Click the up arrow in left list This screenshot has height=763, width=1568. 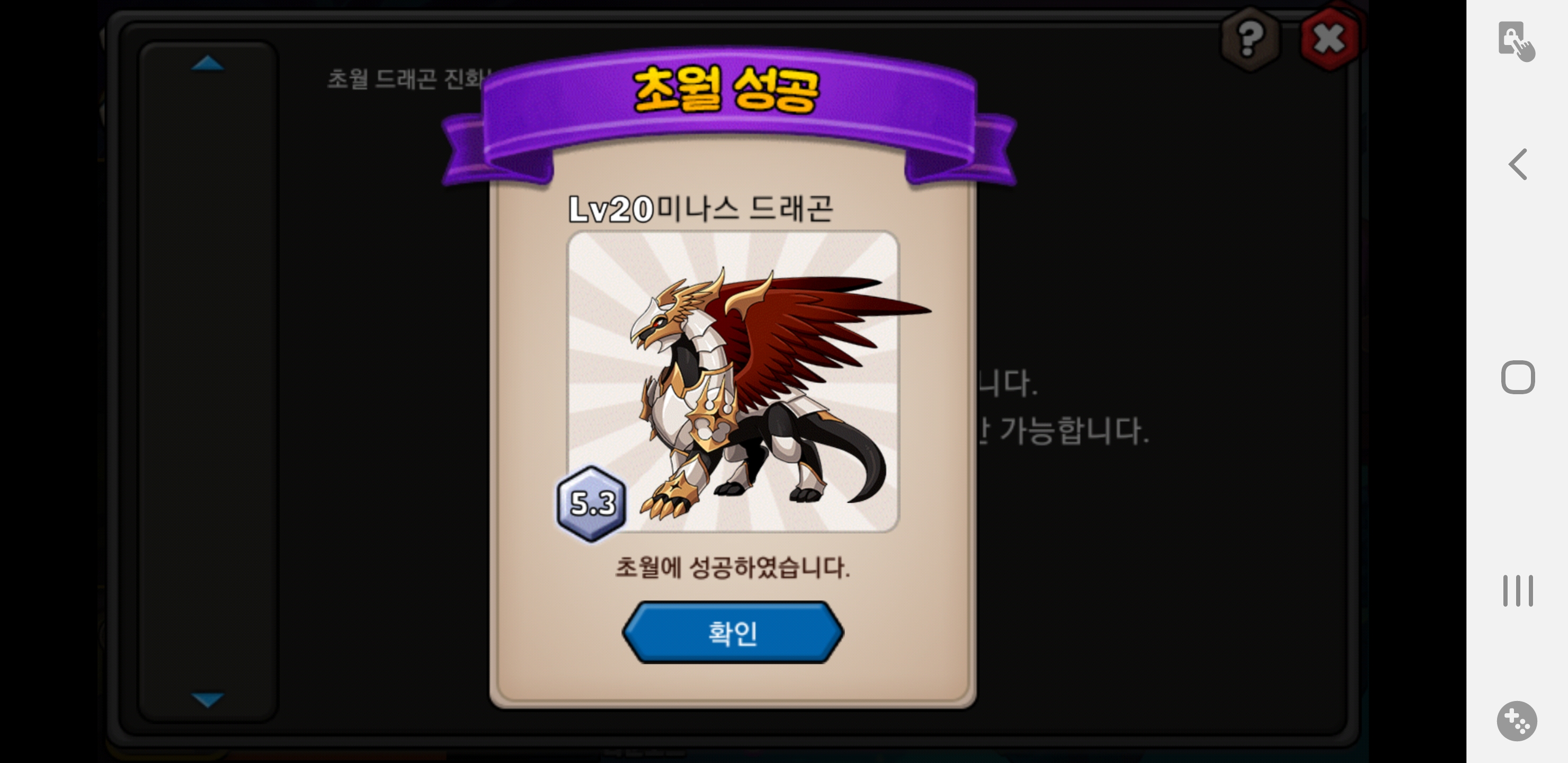click(x=208, y=64)
